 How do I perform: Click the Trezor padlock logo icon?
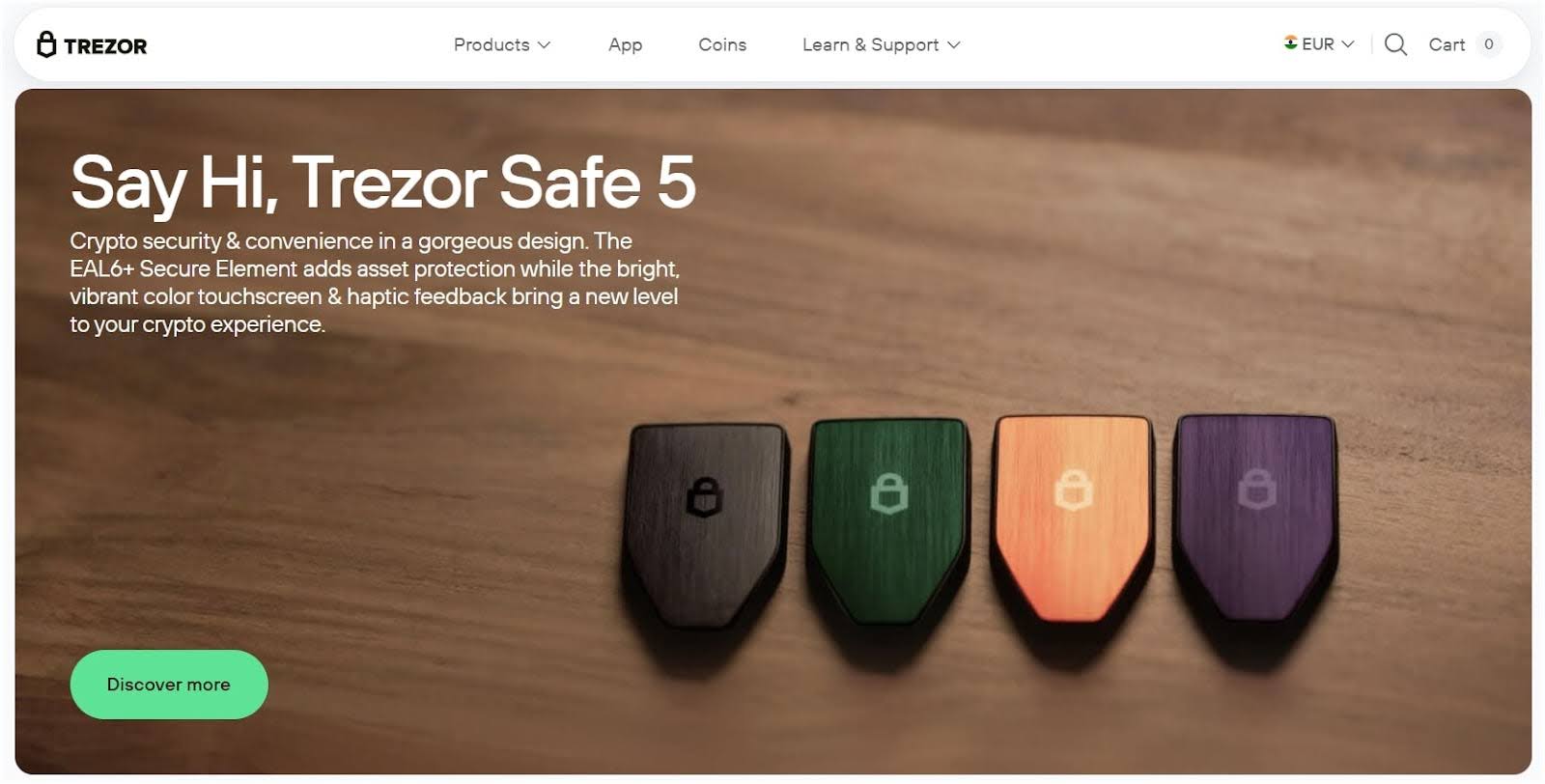pos(46,44)
